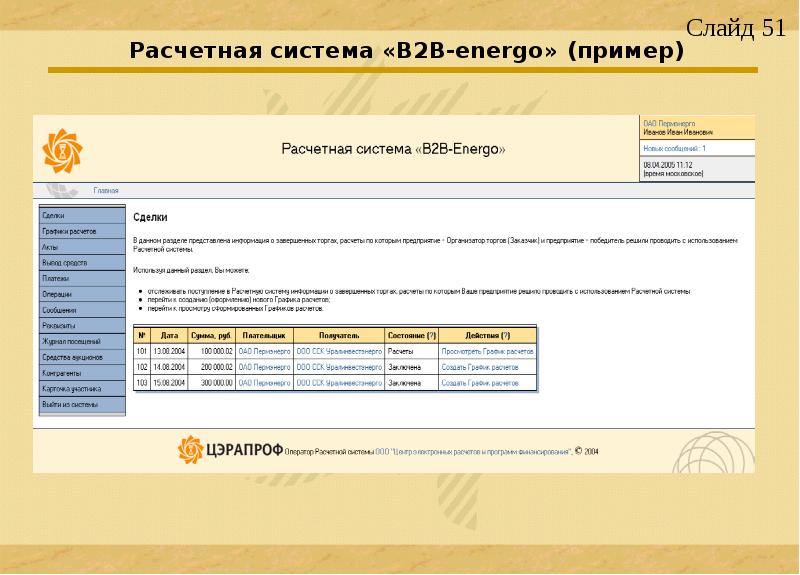Click the Главная breadcrumb link
This screenshot has height=575, width=800.
point(106,191)
